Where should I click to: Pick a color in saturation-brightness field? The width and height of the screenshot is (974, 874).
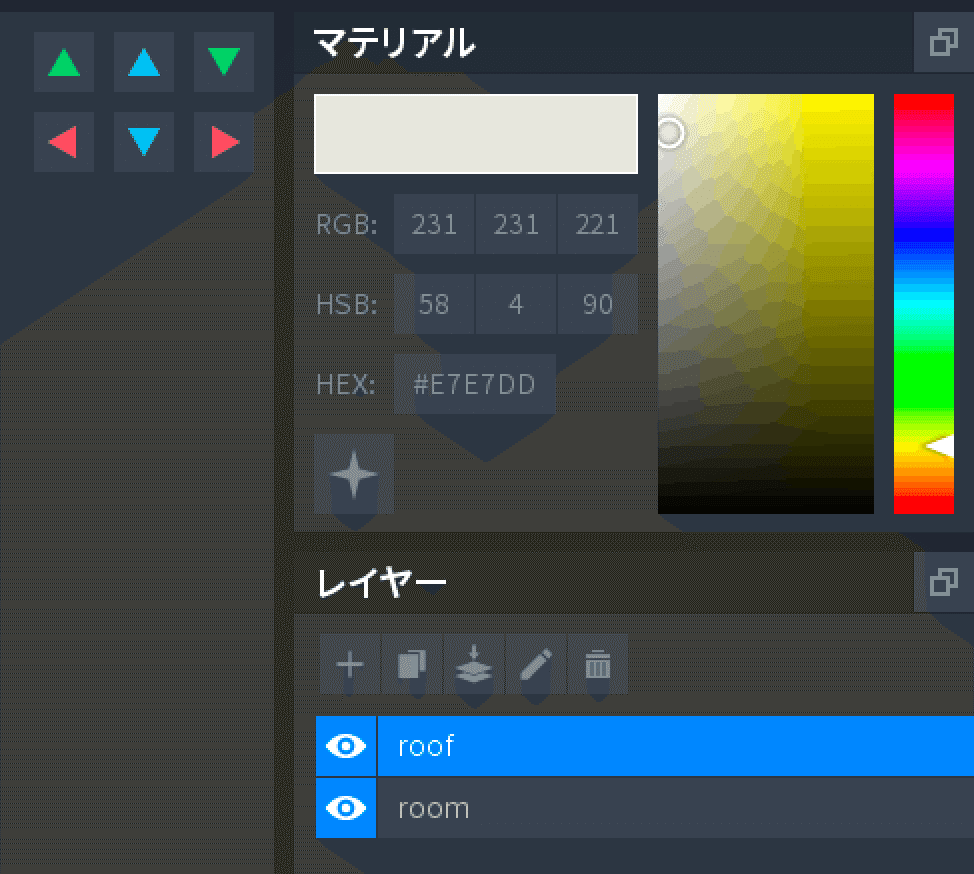point(766,304)
